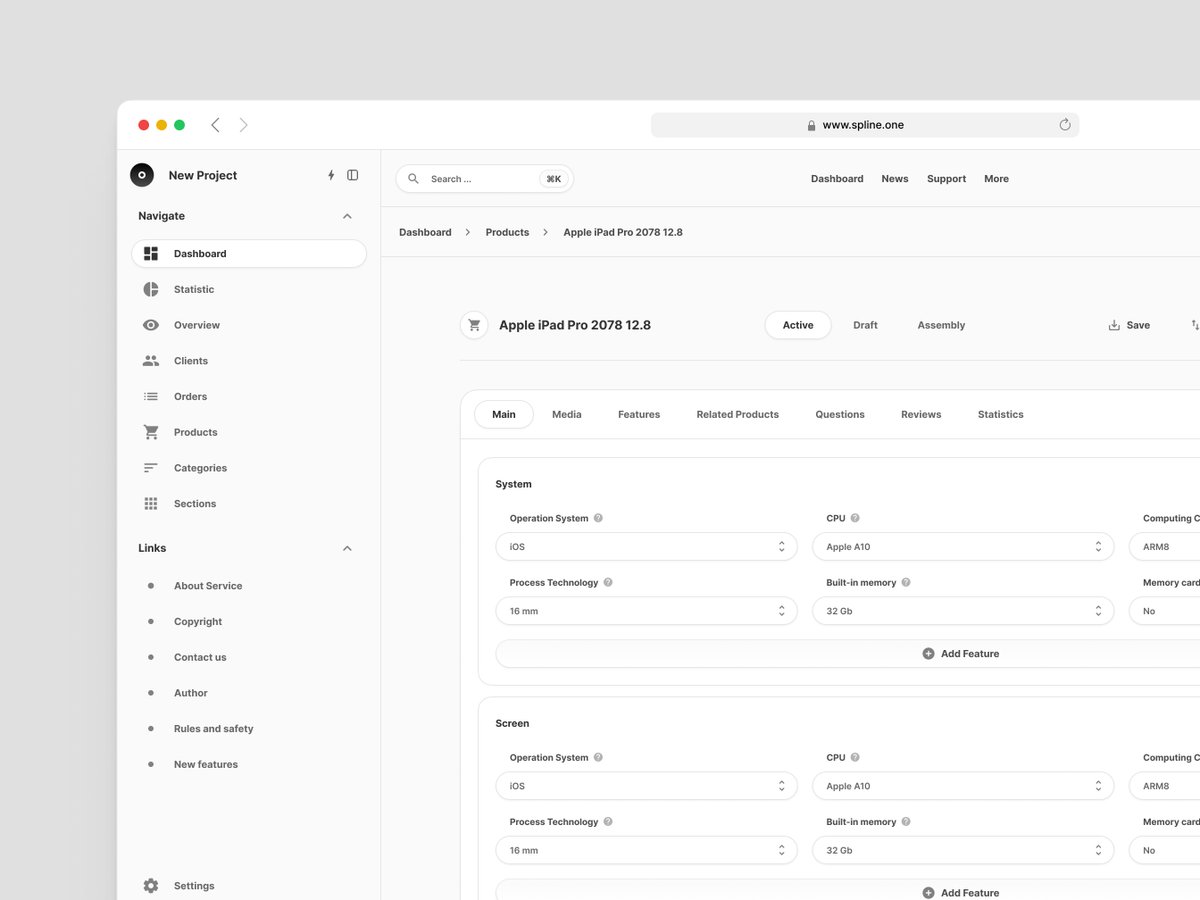Click the search magnifier icon
This screenshot has height=900, width=1200.
(x=413, y=179)
